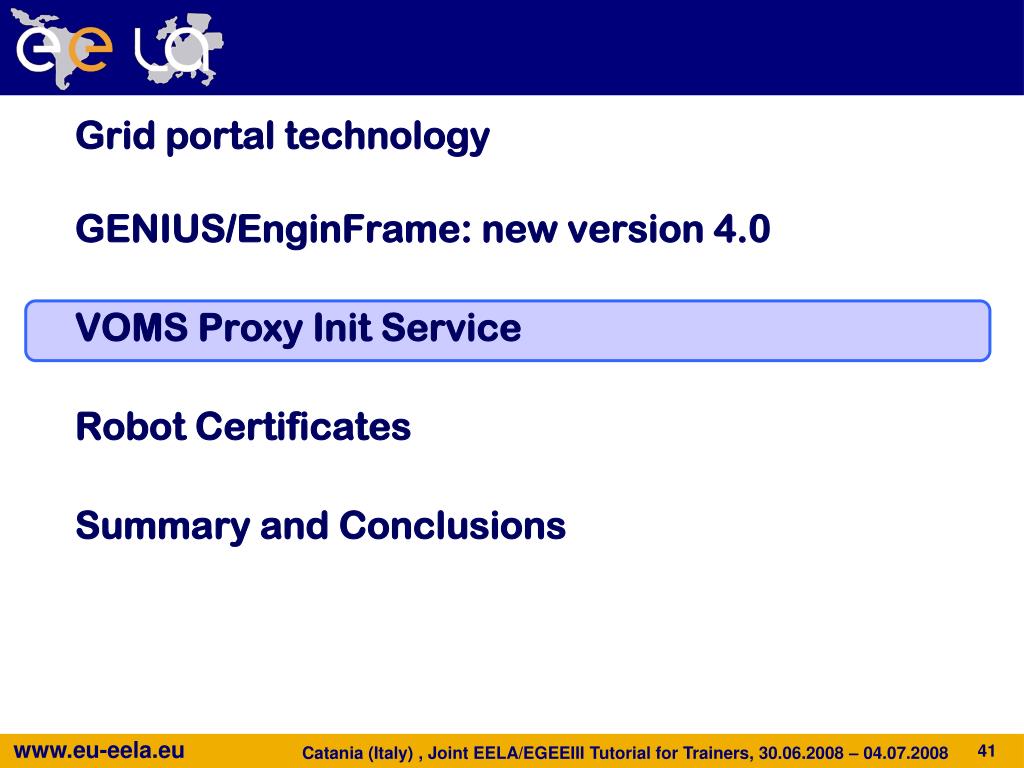Click the highlighted 'VOMS Proxy Init Service' item

coord(507,330)
